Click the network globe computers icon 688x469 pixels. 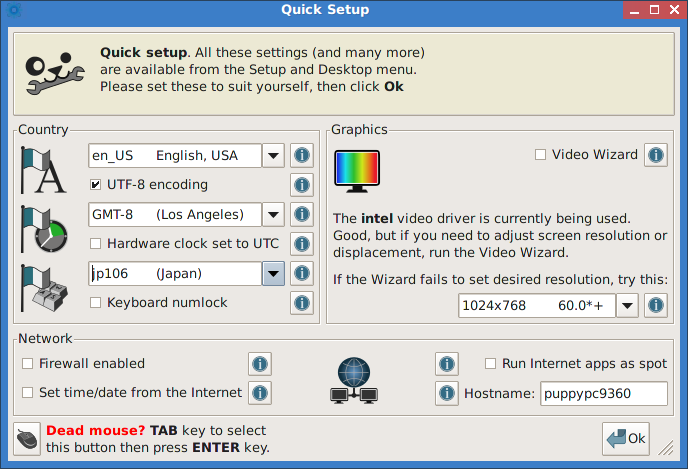pos(354,380)
